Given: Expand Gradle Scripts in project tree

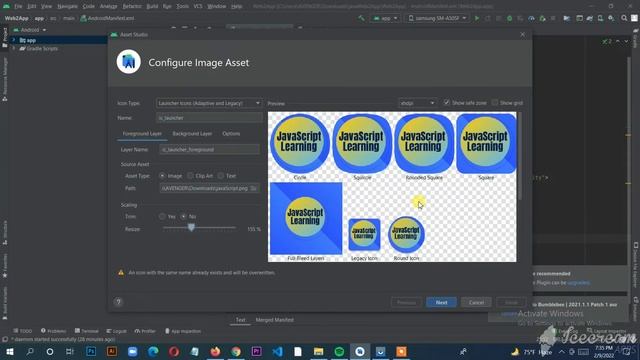Looking at the screenshot, I should point(13,48).
